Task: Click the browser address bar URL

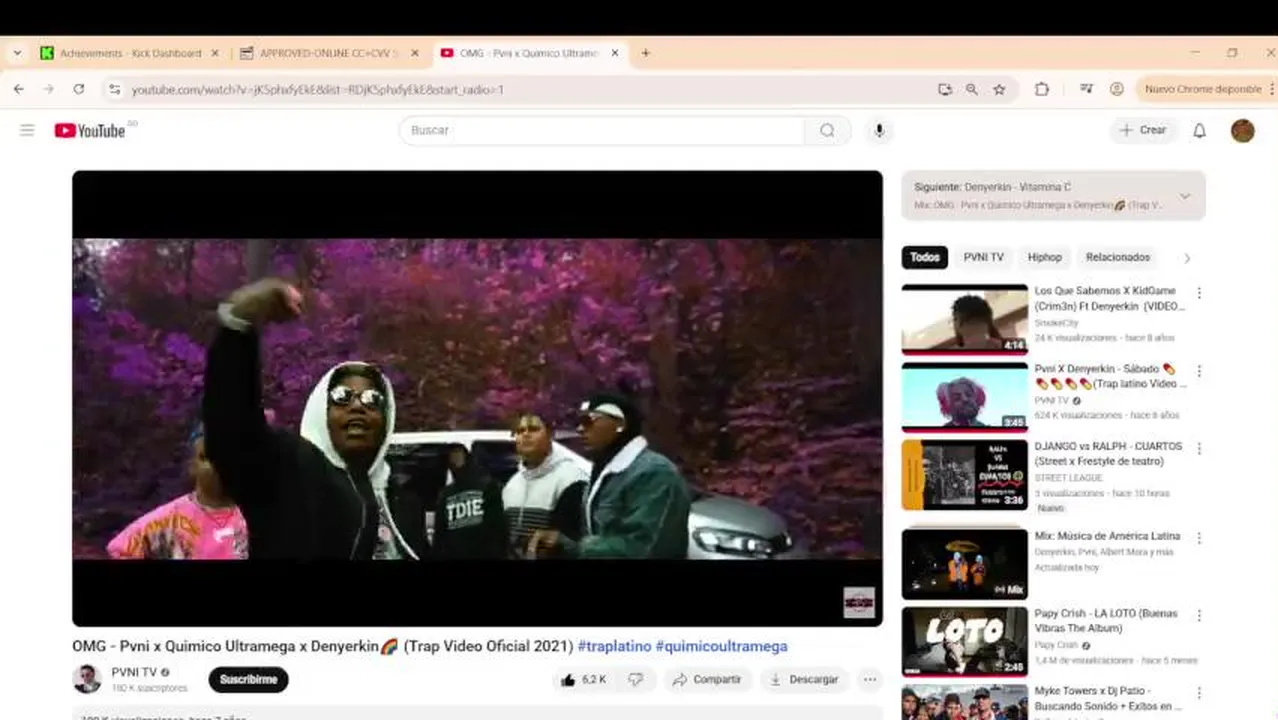Action: coord(318,89)
